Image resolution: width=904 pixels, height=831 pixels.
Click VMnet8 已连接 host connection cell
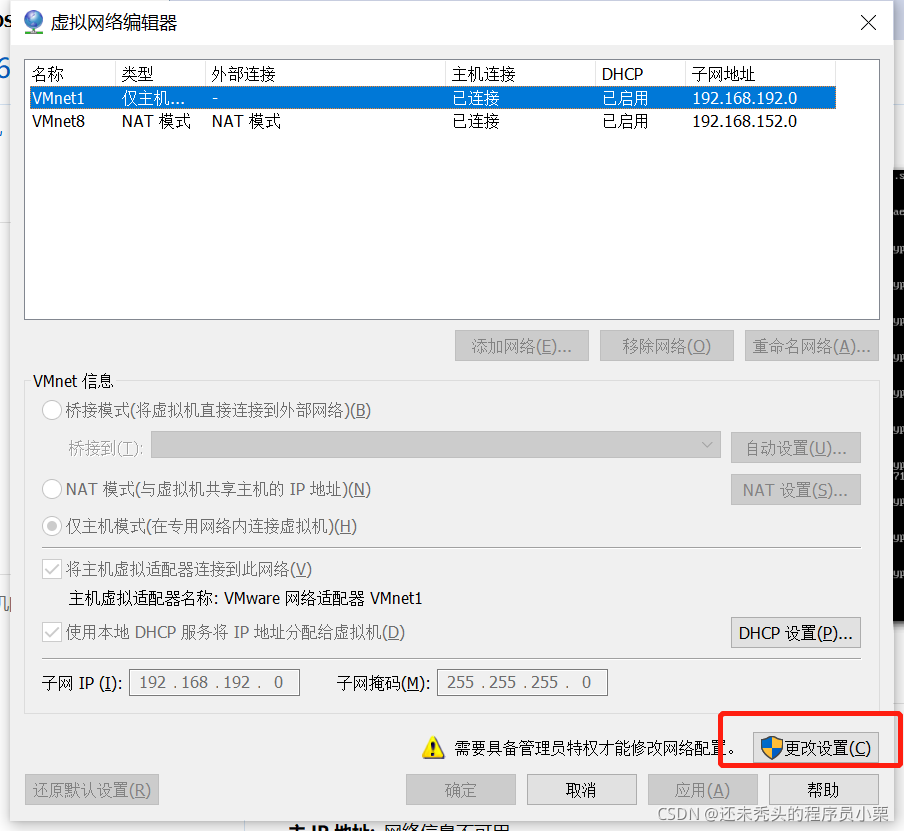(x=476, y=121)
